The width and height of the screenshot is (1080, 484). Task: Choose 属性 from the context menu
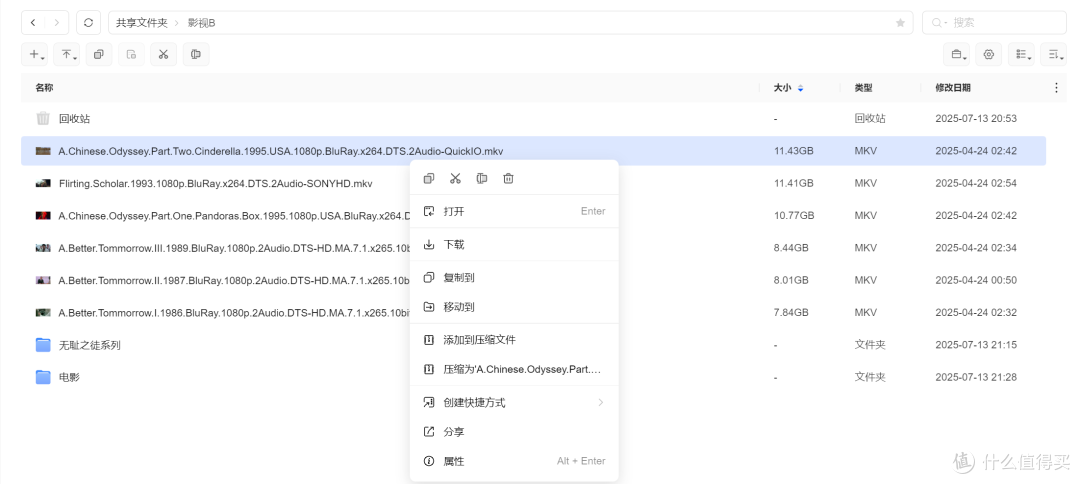click(514, 461)
